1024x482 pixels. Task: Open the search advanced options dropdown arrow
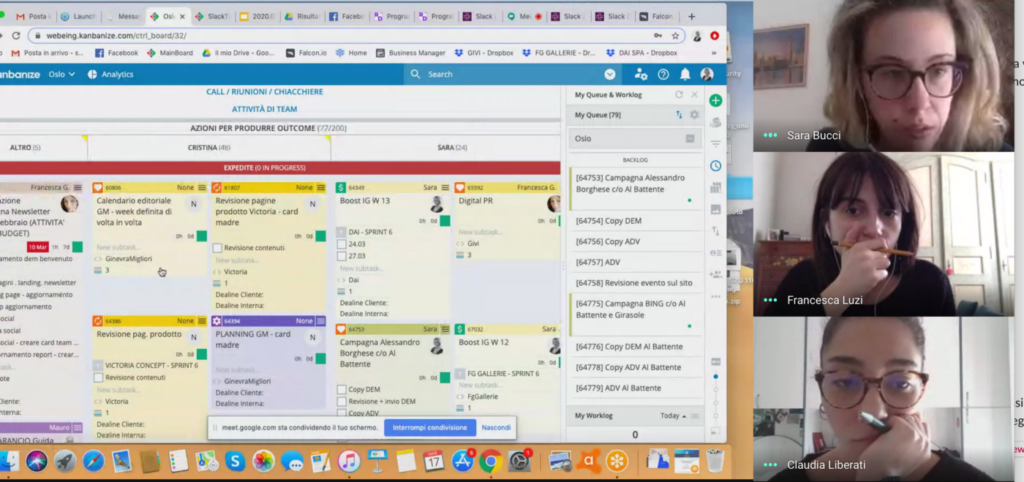click(x=610, y=74)
